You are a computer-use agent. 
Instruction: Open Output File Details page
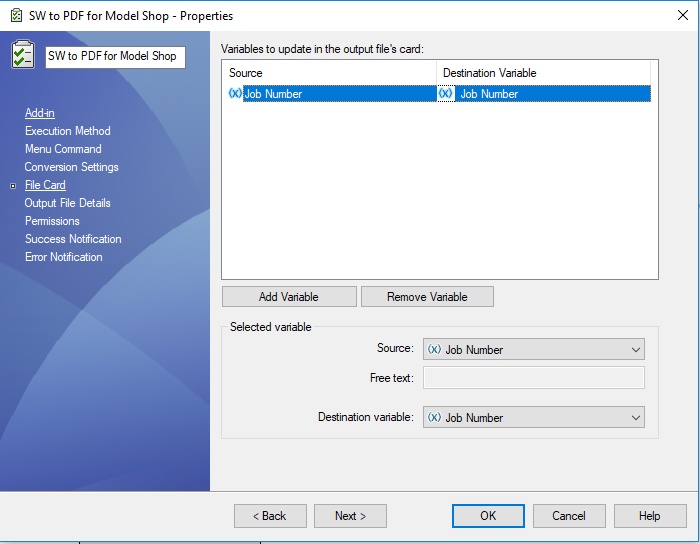coord(67,203)
